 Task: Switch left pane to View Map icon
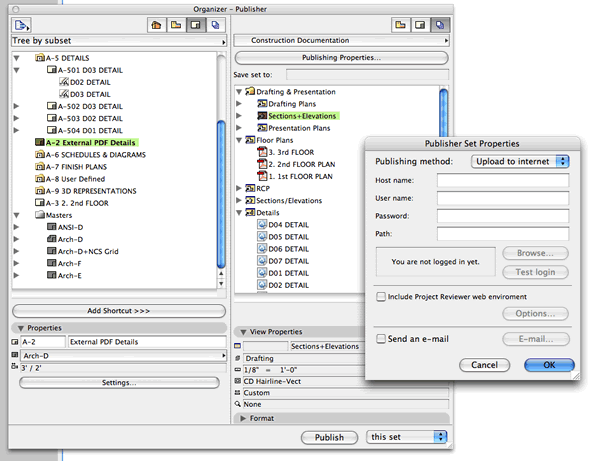click(x=176, y=24)
